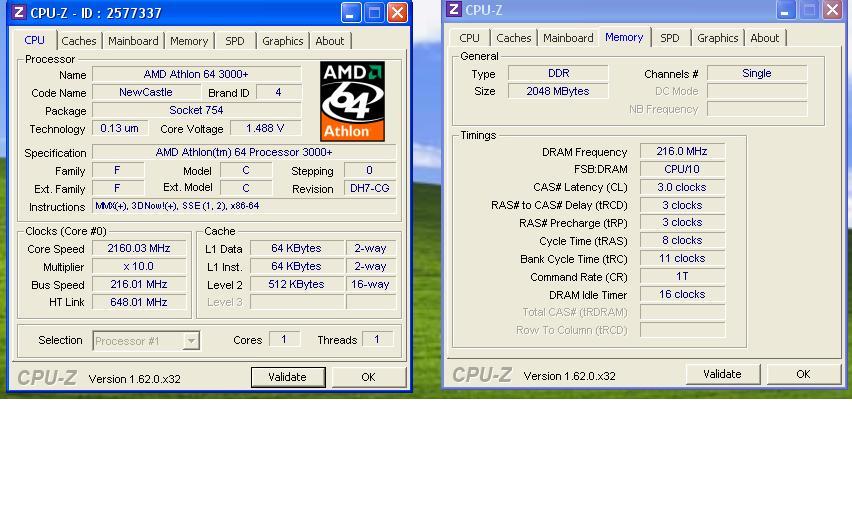Viewport: 852px width, 525px height.
Task: Click the CPU-Z logo icon in left window title bar
Action: click(18, 12)
